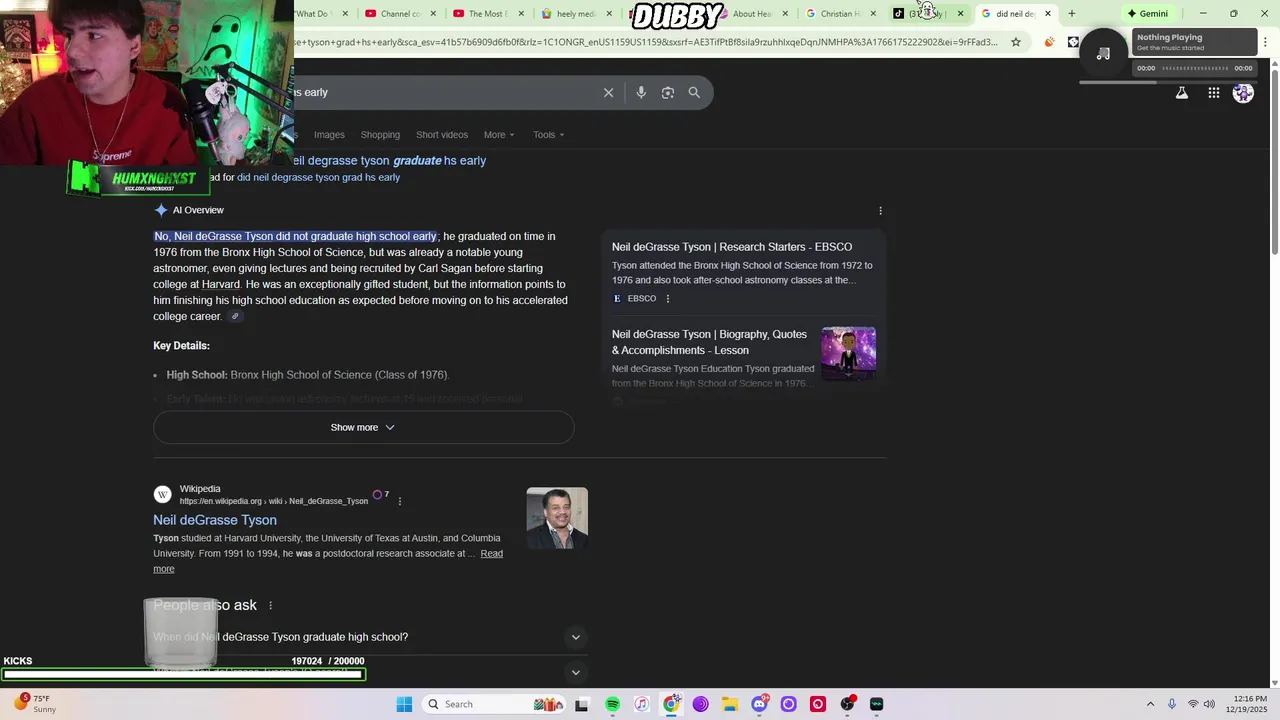This screenshot has width=1280, height=720.
Task: Switch to Images results tab
Action: coord(329,135)
